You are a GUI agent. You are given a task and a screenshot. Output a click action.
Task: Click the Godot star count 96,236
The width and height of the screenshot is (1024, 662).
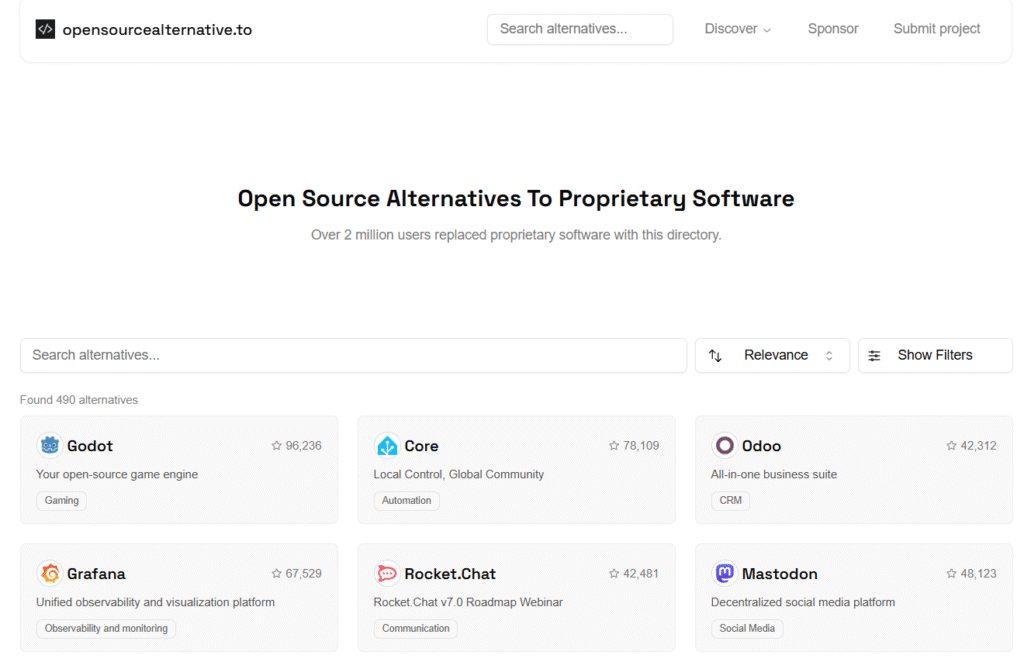click(x=304, y=446)
